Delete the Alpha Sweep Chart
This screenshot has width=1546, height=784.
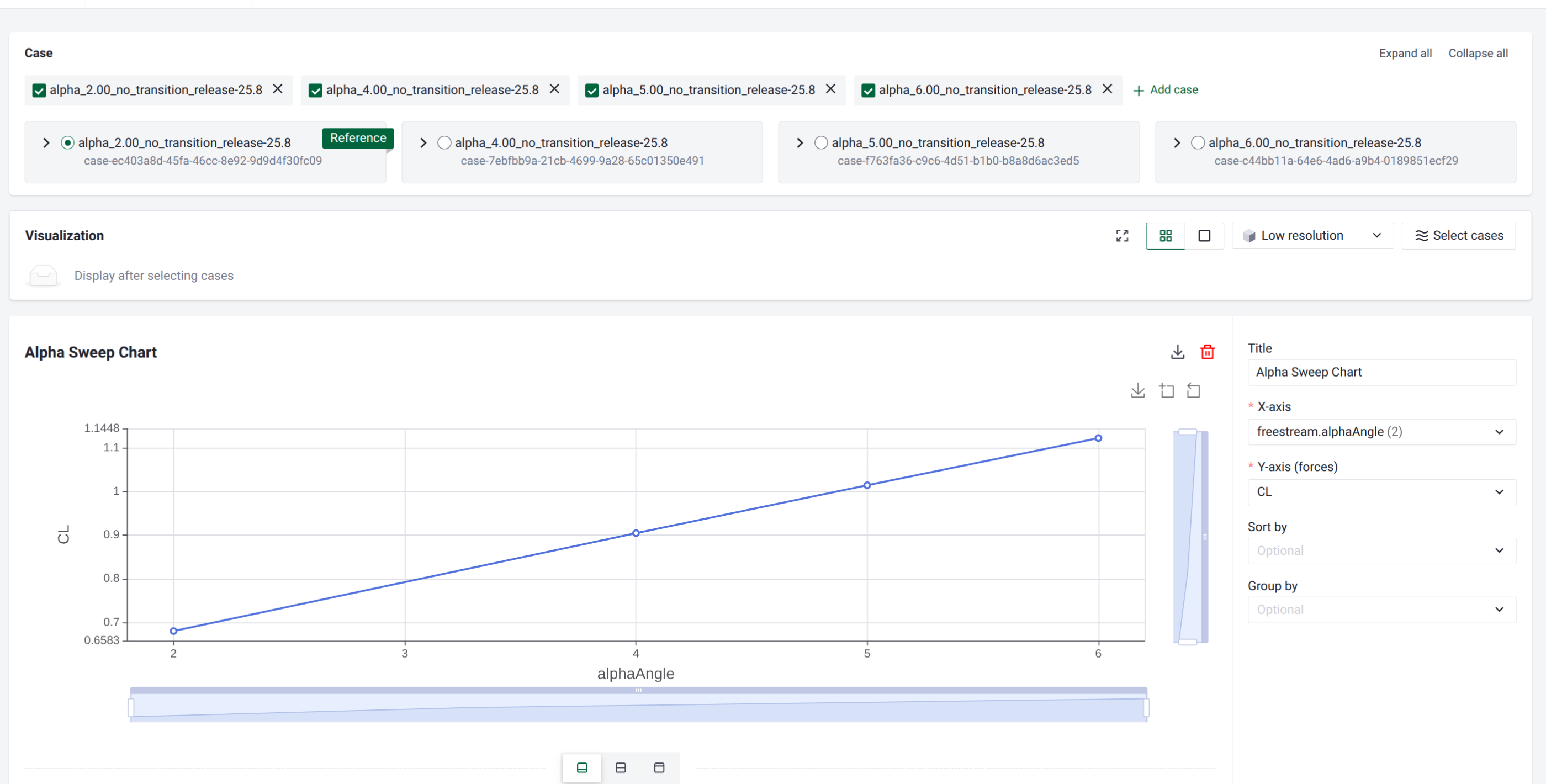1208,352
